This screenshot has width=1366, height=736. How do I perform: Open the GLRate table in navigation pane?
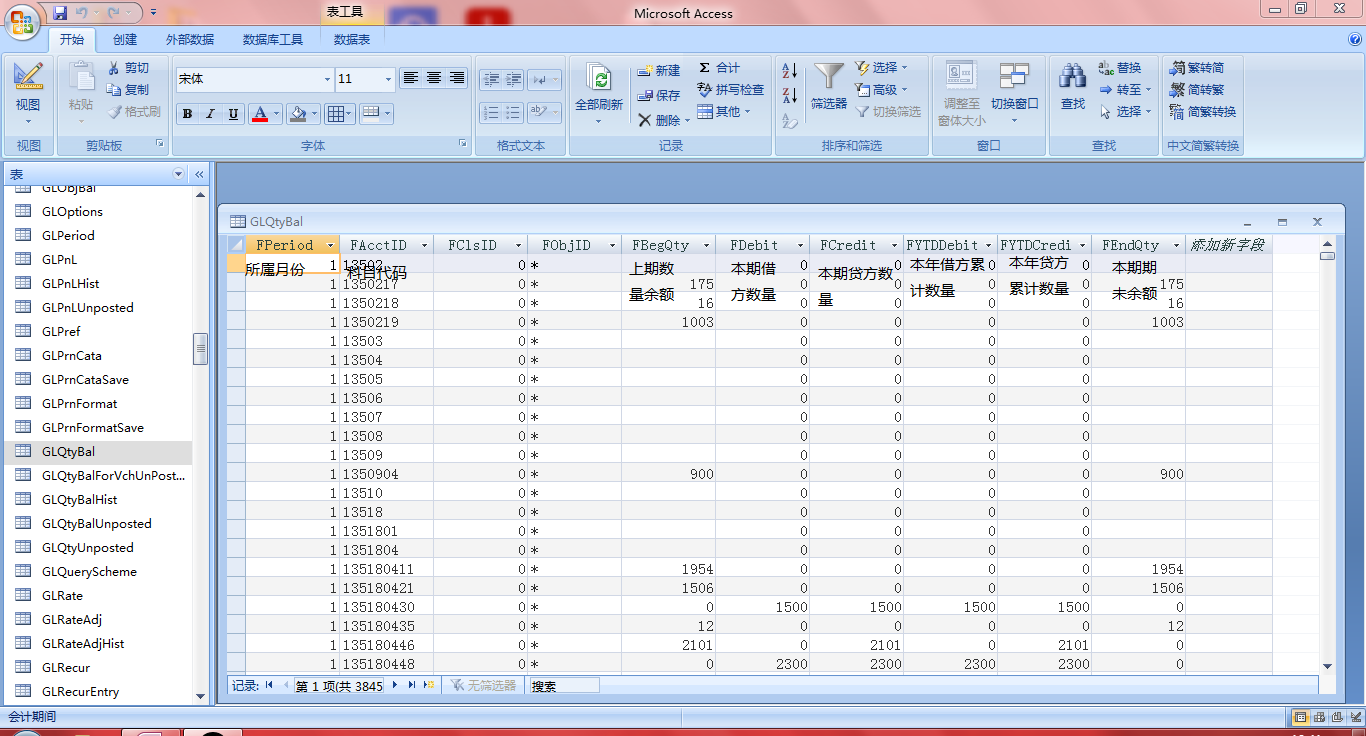click(x=62, y=595)
